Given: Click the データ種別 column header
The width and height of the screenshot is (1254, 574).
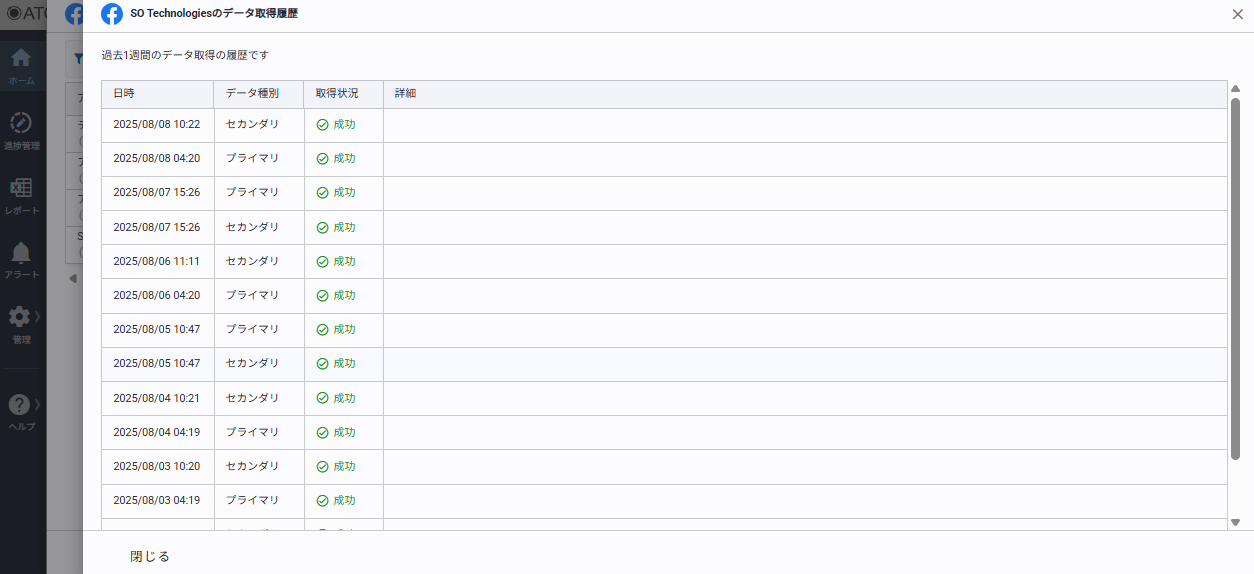Looking at the screenshot, I should point(252,94).
